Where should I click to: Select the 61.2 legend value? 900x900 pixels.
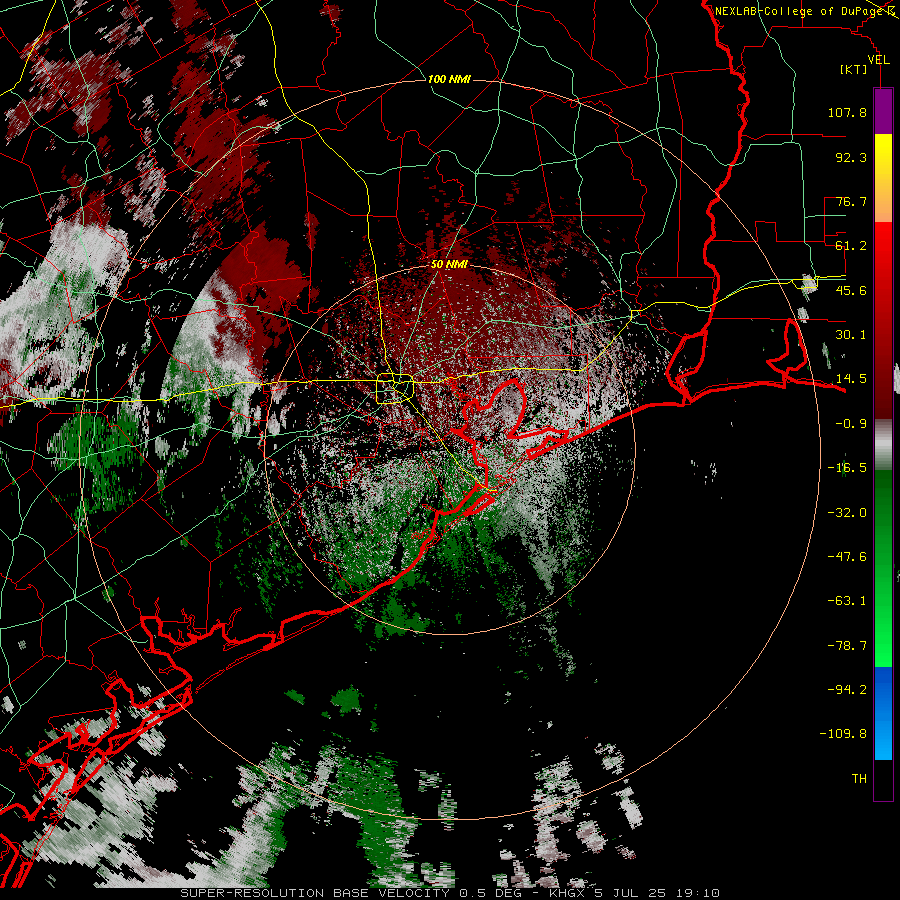[x=851, y=246]
